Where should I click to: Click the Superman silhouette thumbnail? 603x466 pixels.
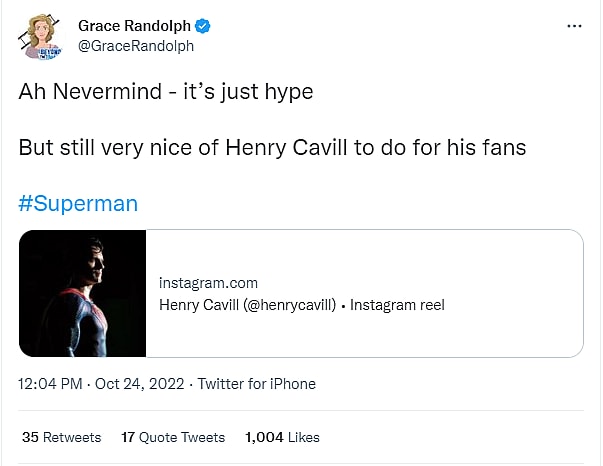(83, 293)
